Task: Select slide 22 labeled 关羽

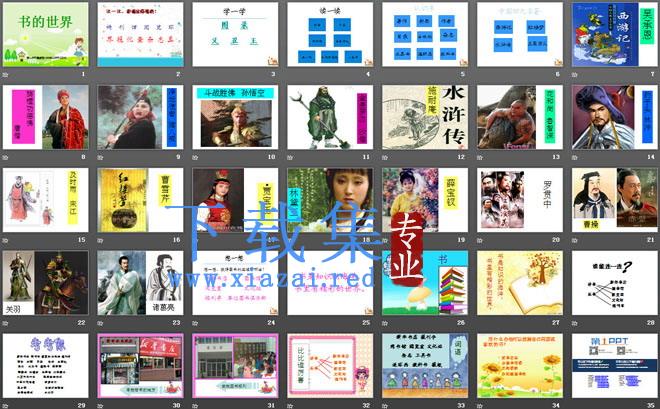Action: click(x=45, y=283)
